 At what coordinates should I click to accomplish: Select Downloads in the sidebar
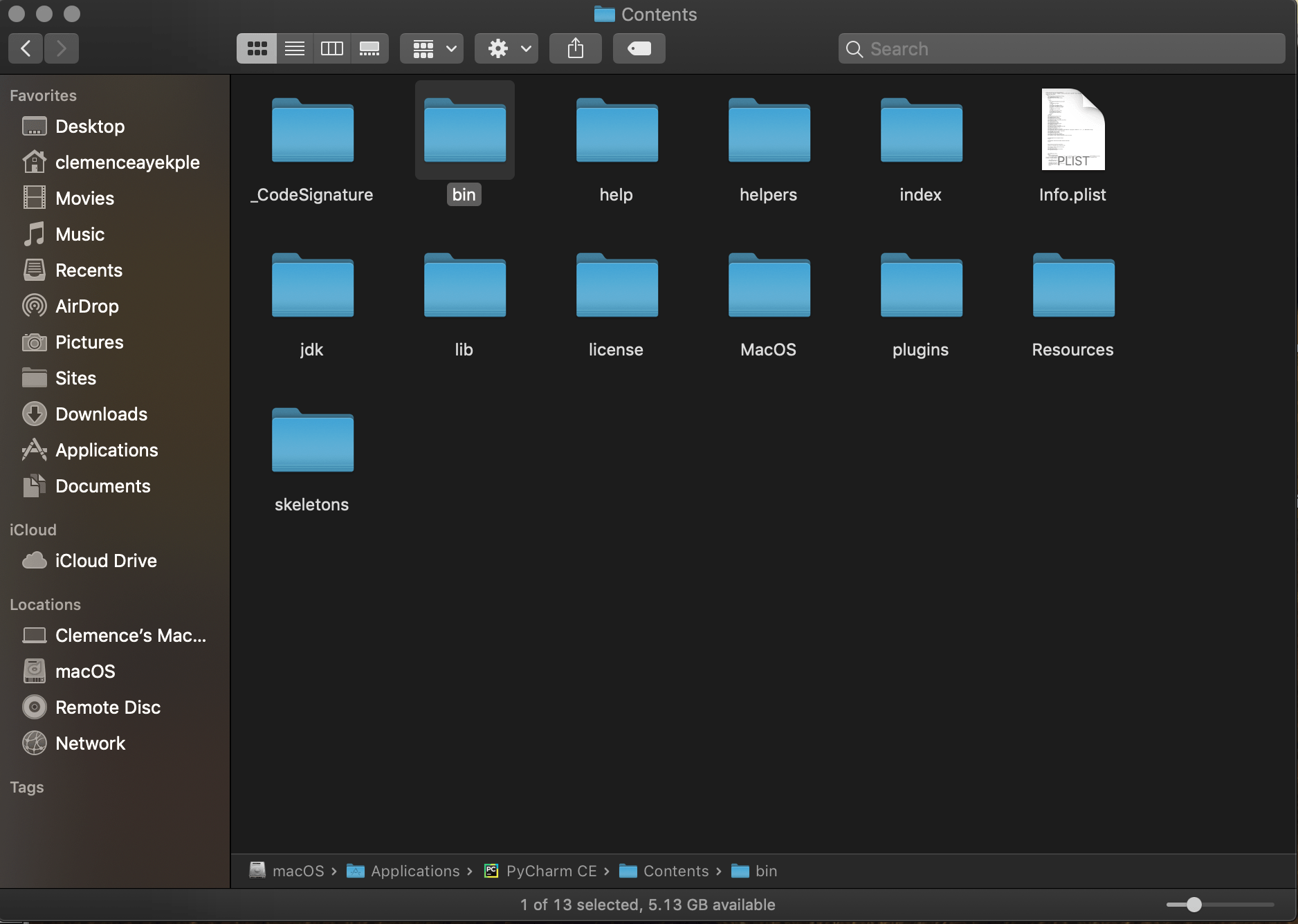101,414
